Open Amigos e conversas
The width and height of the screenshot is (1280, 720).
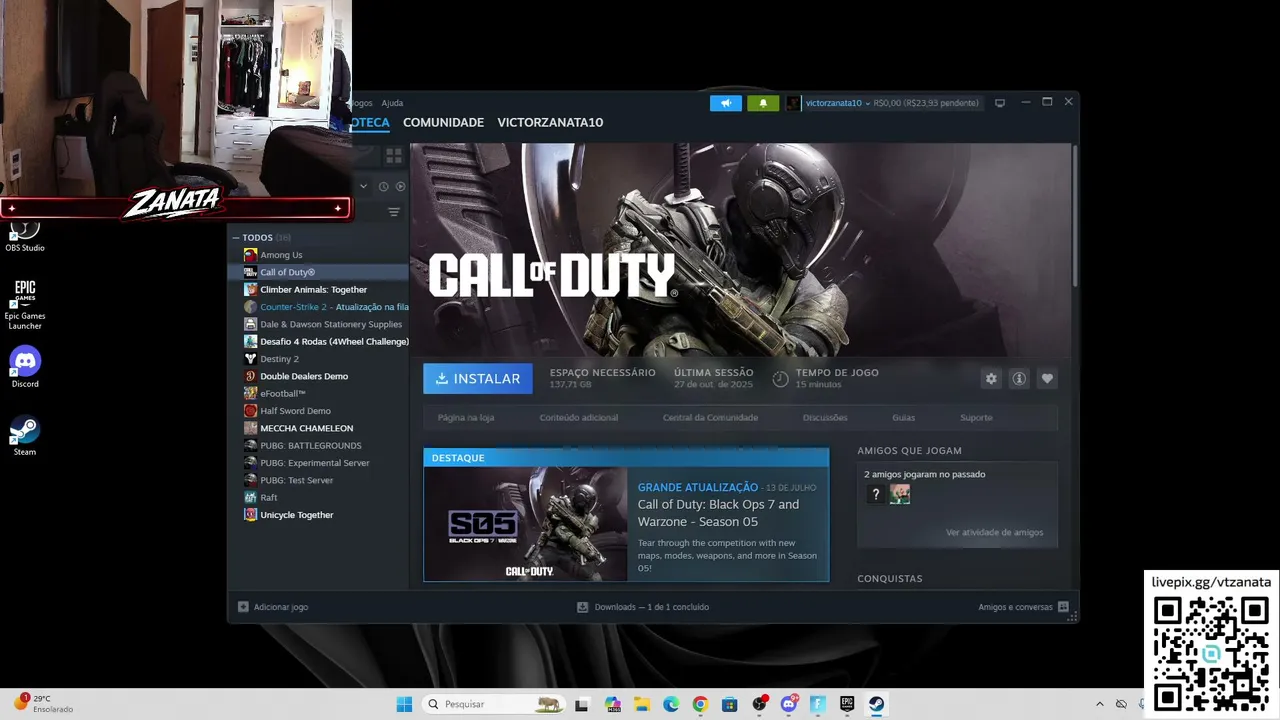(1015, 607)
